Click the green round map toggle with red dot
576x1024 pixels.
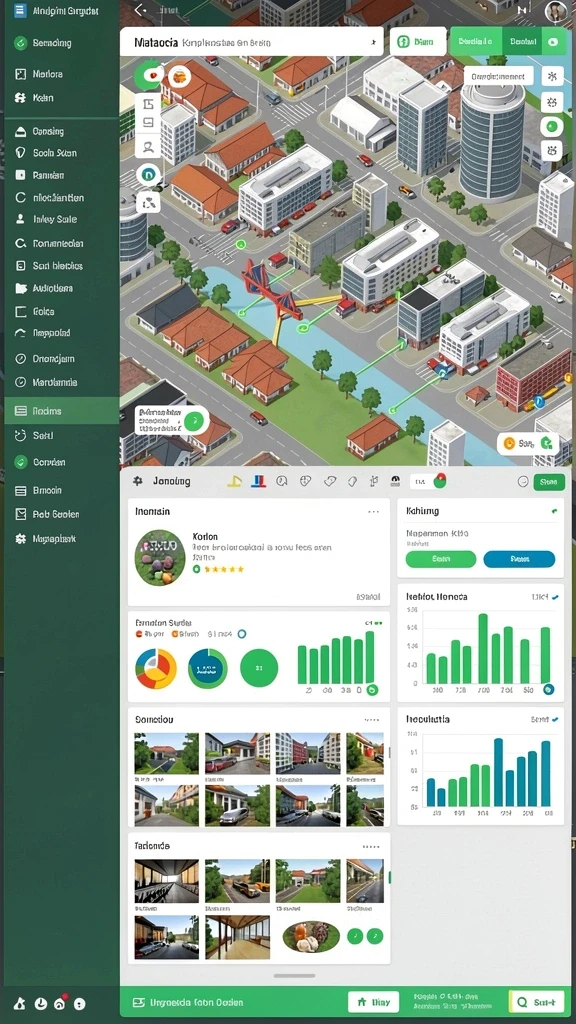point(150,75)
